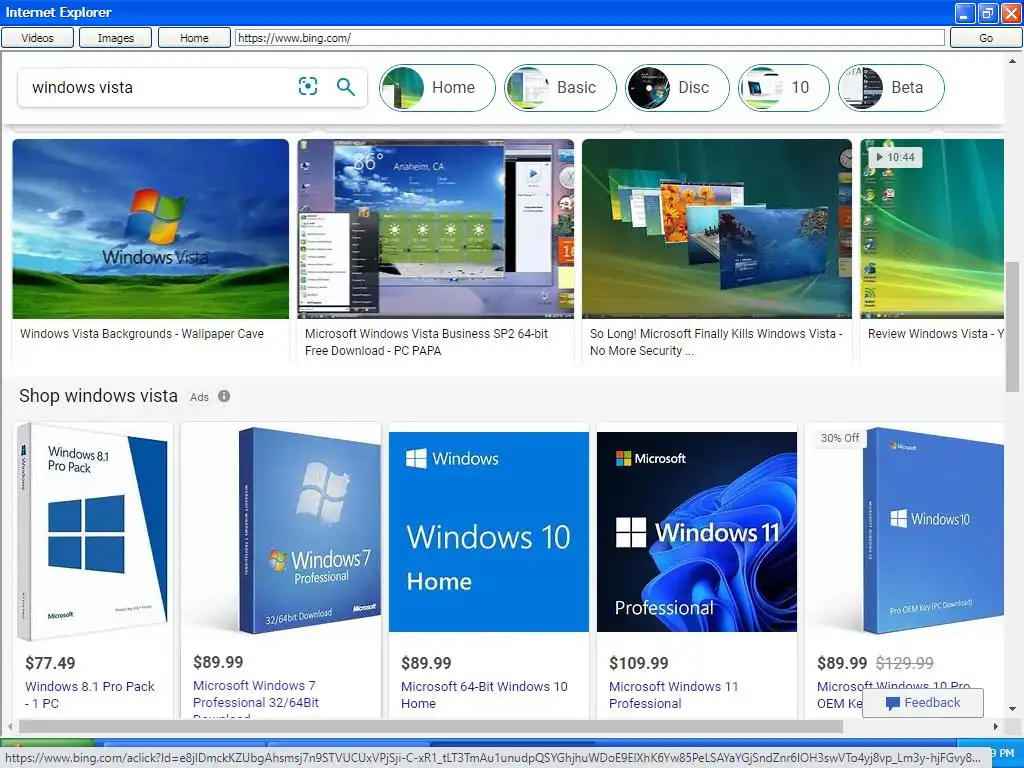Click the visual search camera icon
Image resolution: width=1024 pixels, height=768 pixels.
[x=308, y=86]
